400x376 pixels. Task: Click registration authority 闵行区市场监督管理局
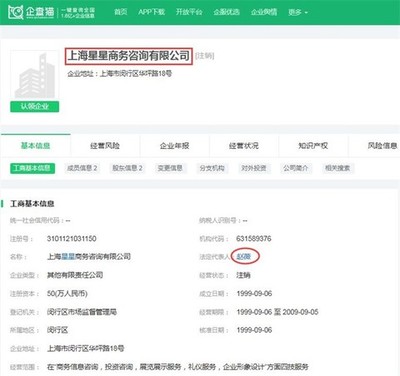coord(82,312)
